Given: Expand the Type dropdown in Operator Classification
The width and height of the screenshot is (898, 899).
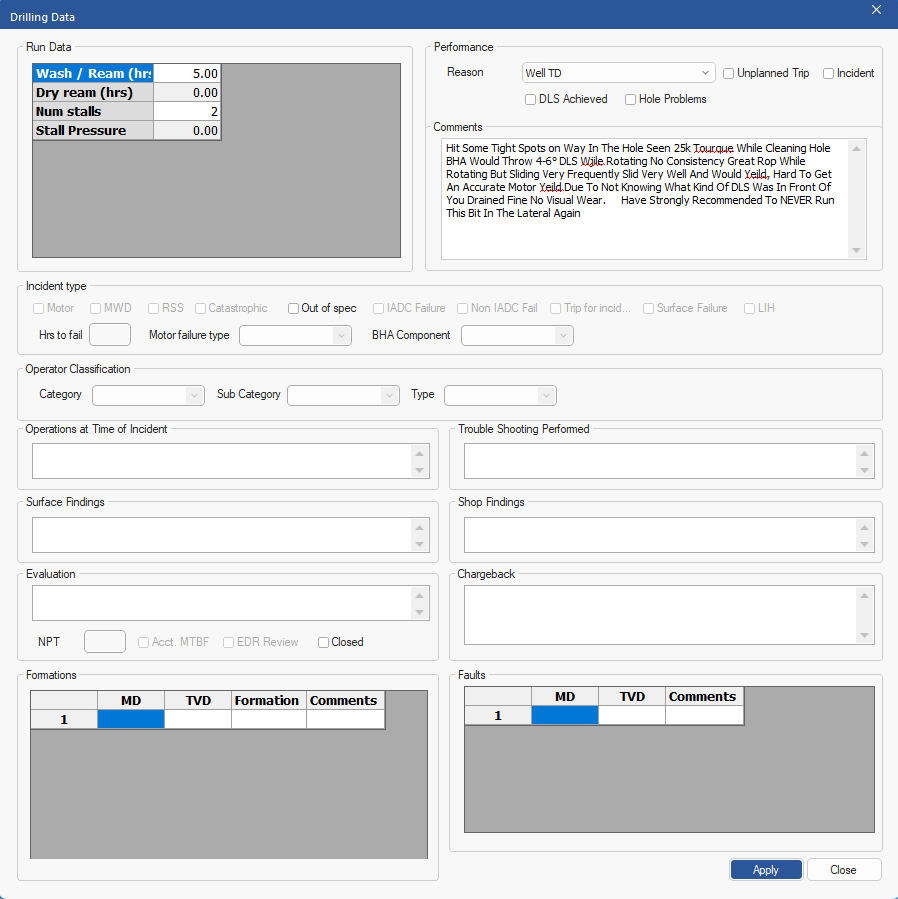Looking at the screenshot, I should click(x=500, y=395).
